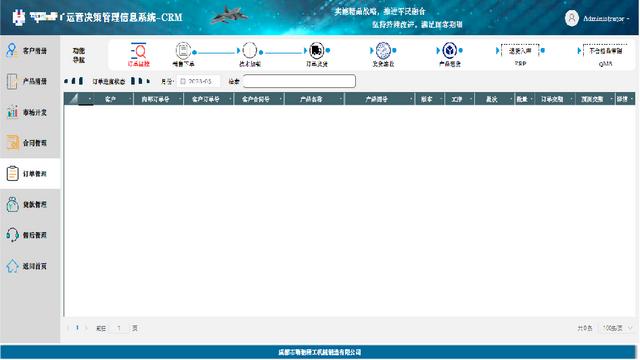Screen dimensions: 640x360
Task: Open the dashed 退货入库 ERP box
Action: tap(520, 51)
